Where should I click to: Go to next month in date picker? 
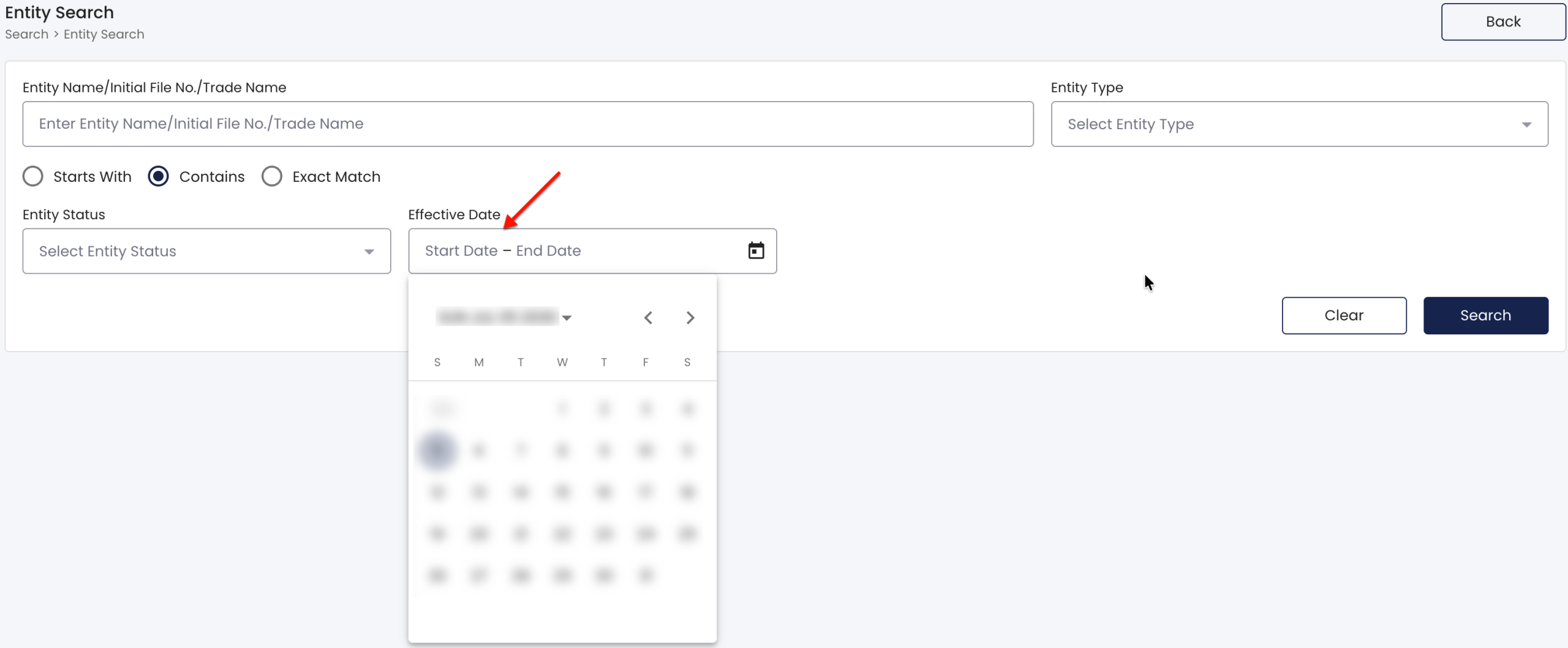690,317
